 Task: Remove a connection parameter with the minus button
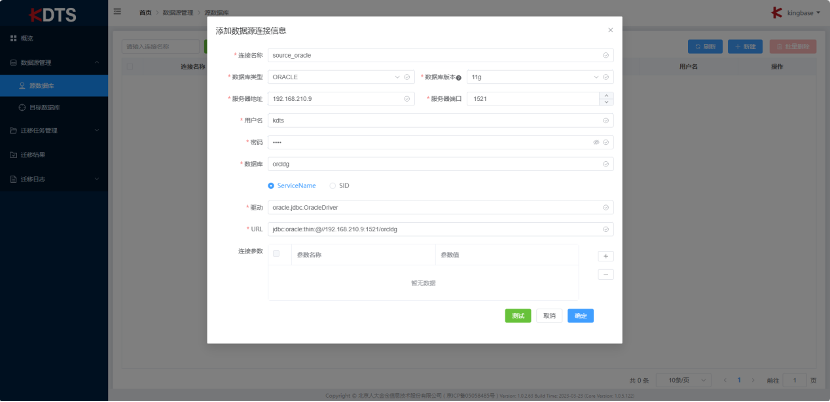tap(606, 274)
